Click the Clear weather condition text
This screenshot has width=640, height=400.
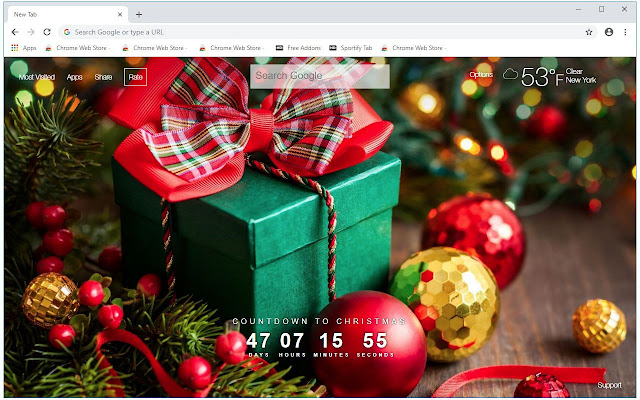pyautogui.click(x=574, y=71)
